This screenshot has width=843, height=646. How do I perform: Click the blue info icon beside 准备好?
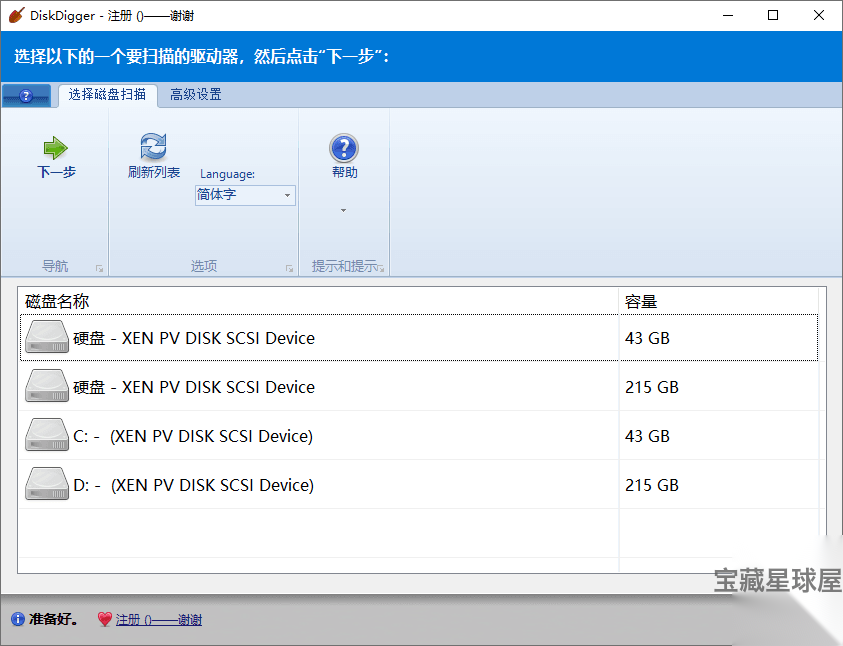coord(18,619)
